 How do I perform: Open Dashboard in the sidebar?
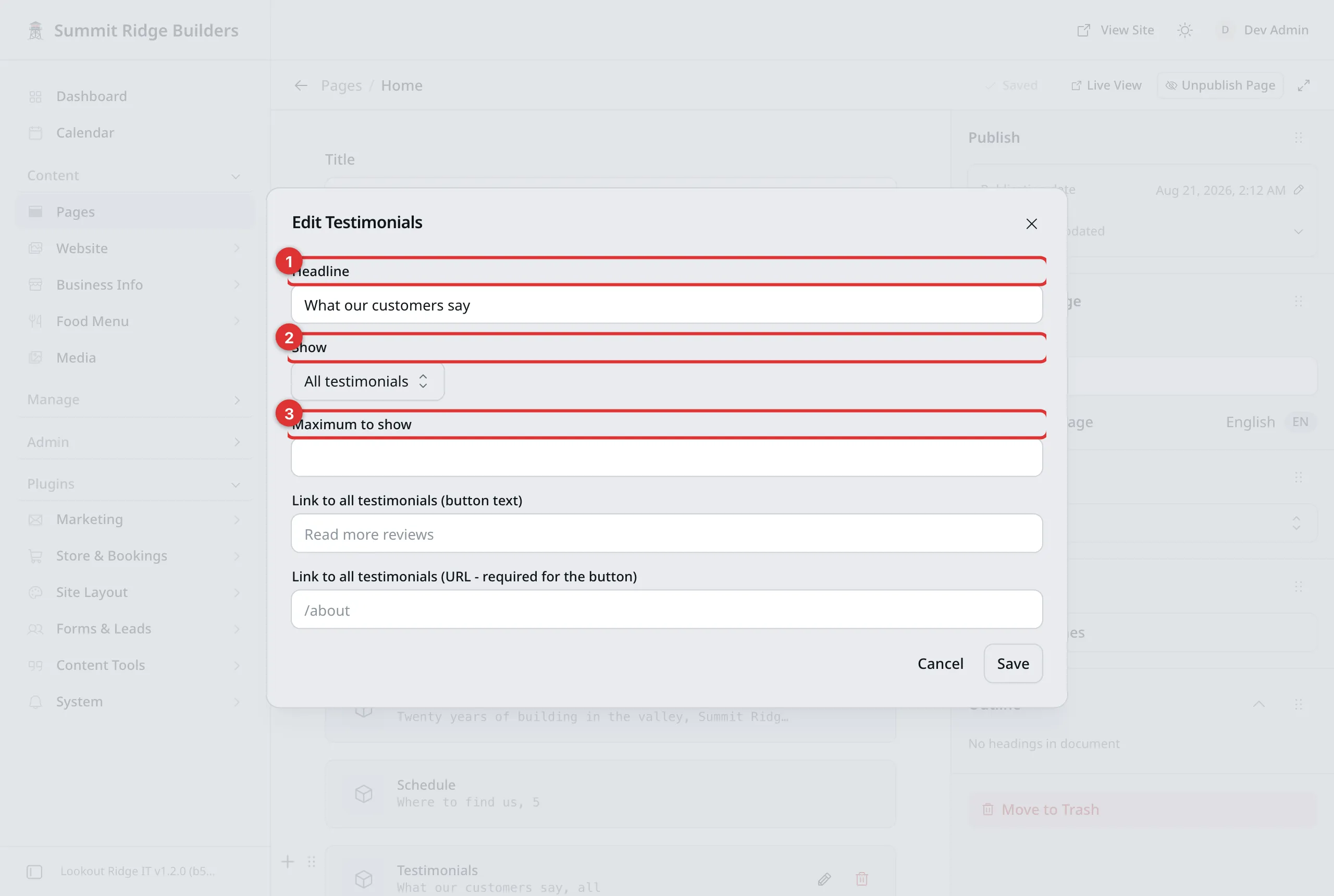[135, 96]
